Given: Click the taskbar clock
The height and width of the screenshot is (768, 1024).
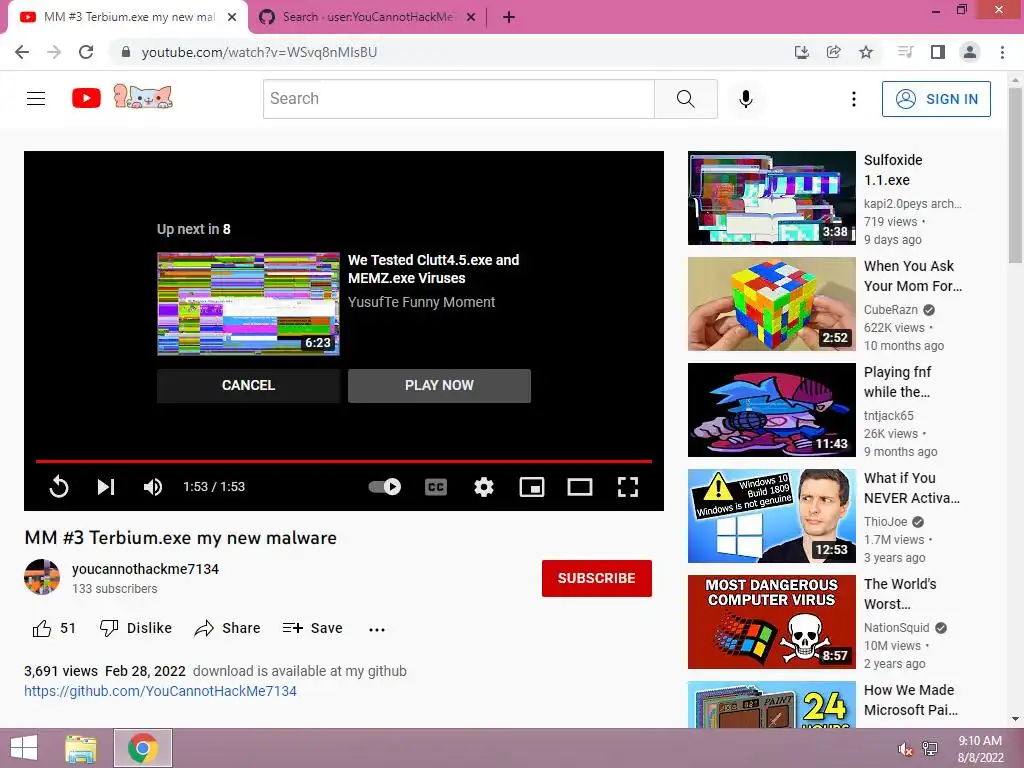Looking at the screenshot, I should pyautogui.click(x=980, y=749).
